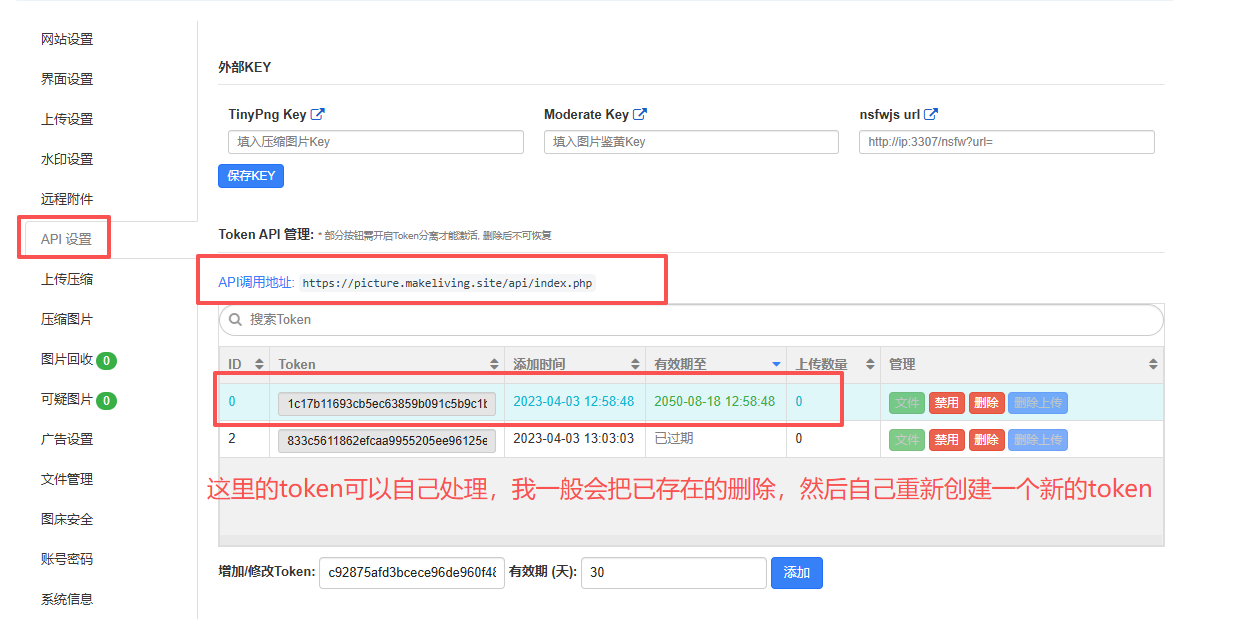Select 图片回收 sidebar item

[67, 359]
